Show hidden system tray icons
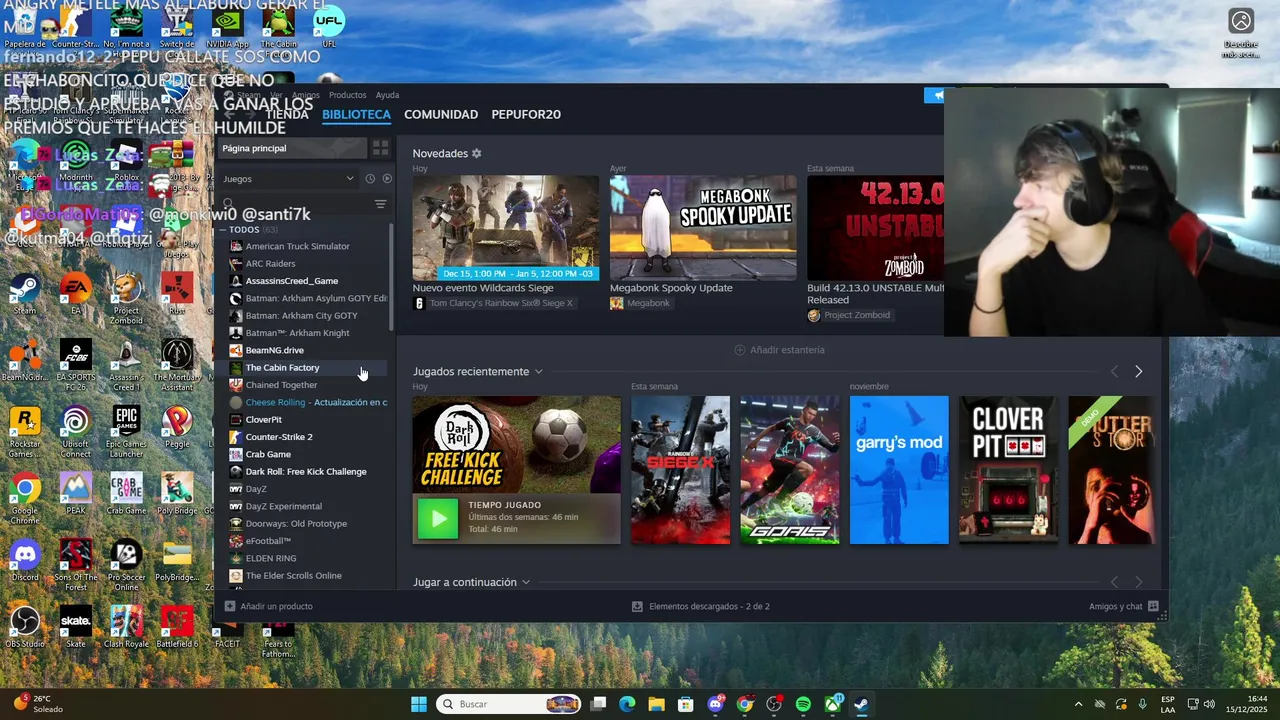Screen dimensions: 1280x720 [1078, 704]
